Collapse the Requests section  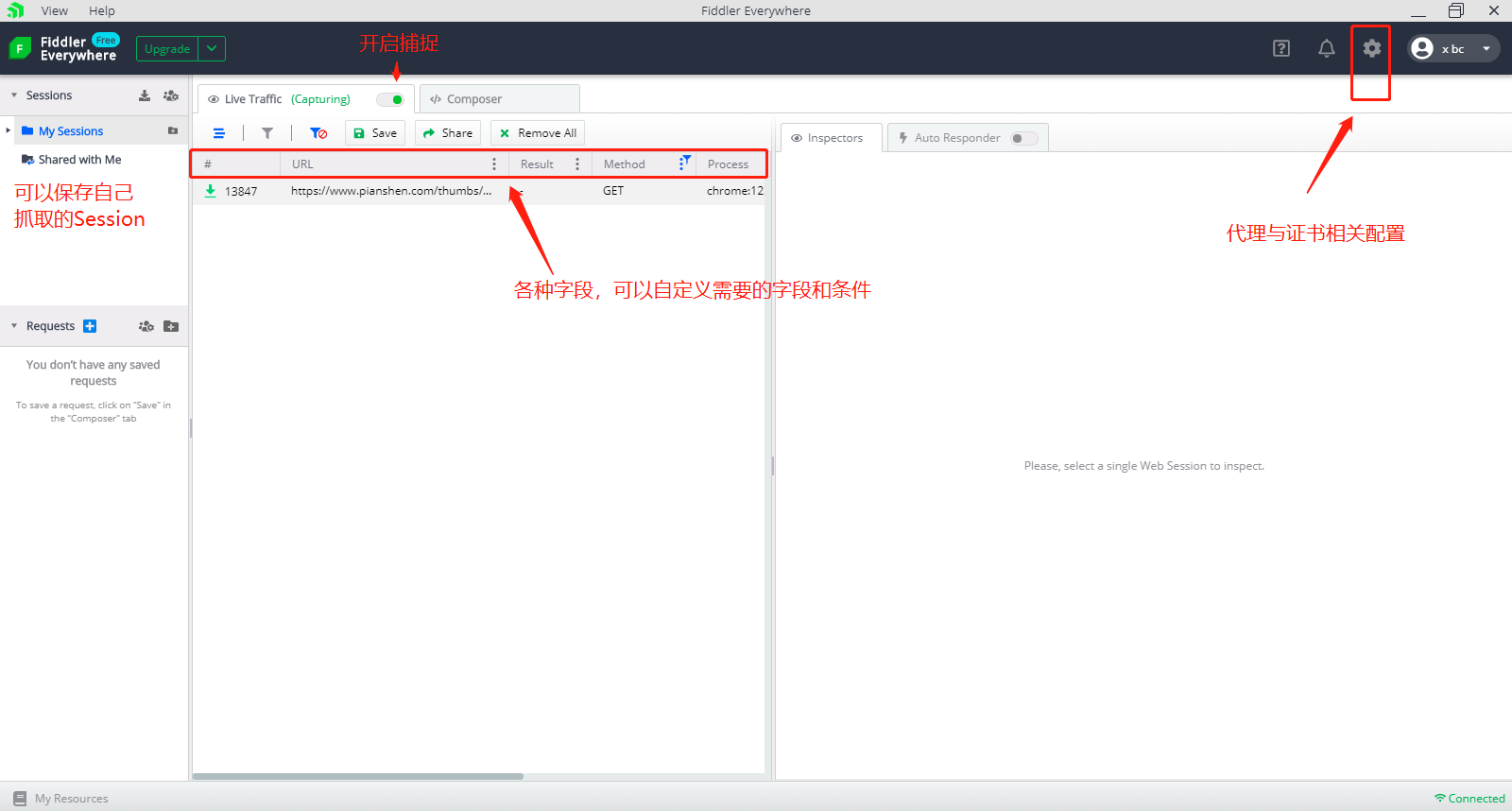(14, 326)
